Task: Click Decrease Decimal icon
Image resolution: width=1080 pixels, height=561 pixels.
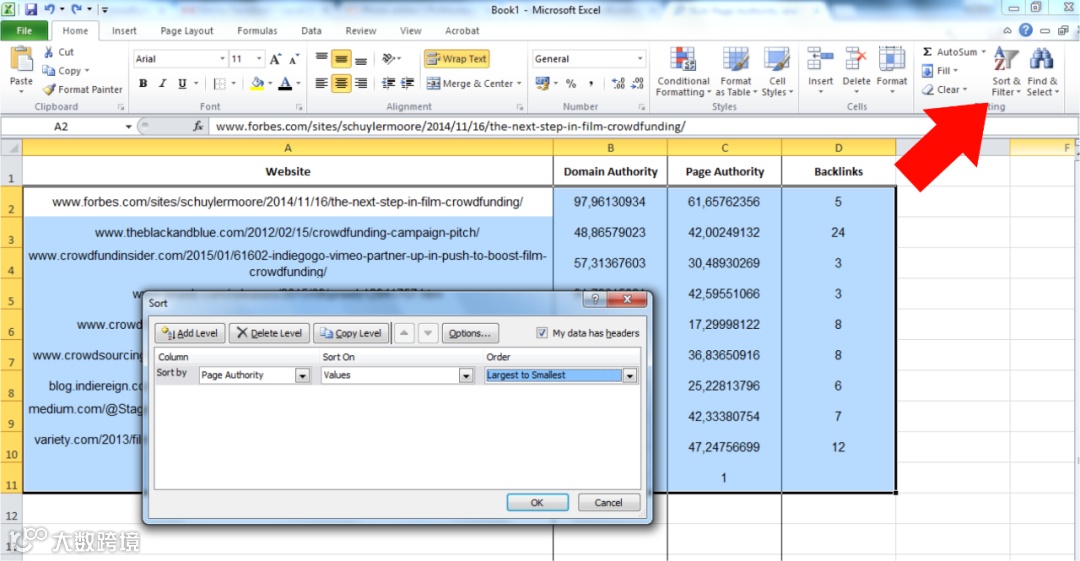Action: pos(638,83)
